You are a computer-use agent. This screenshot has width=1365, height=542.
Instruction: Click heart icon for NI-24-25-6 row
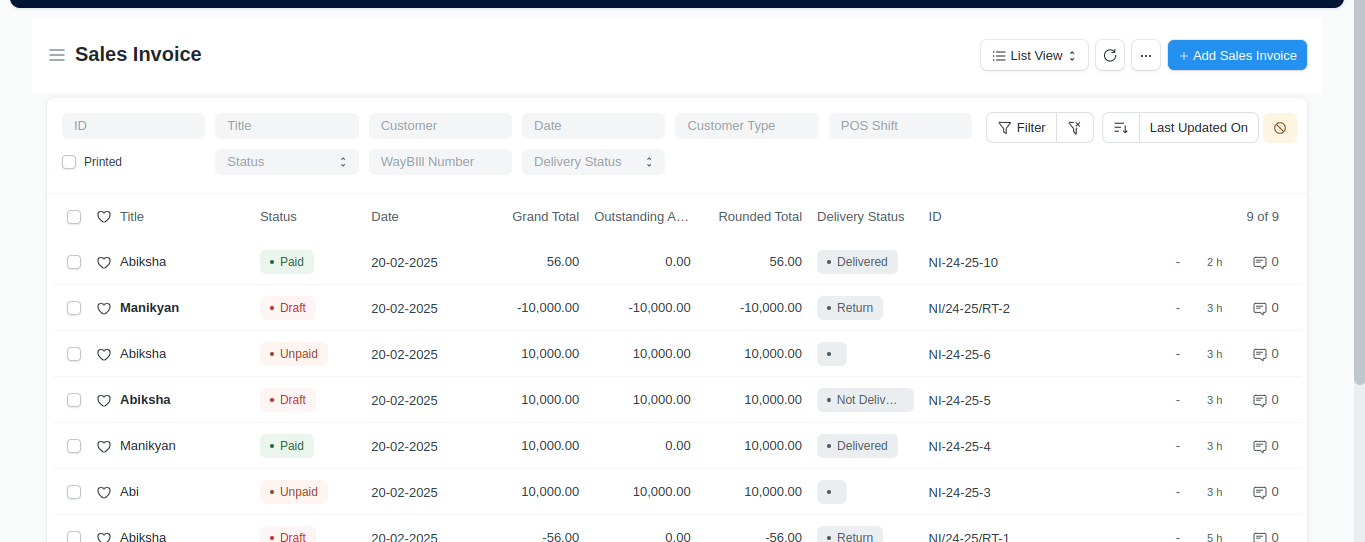point(104,354)
